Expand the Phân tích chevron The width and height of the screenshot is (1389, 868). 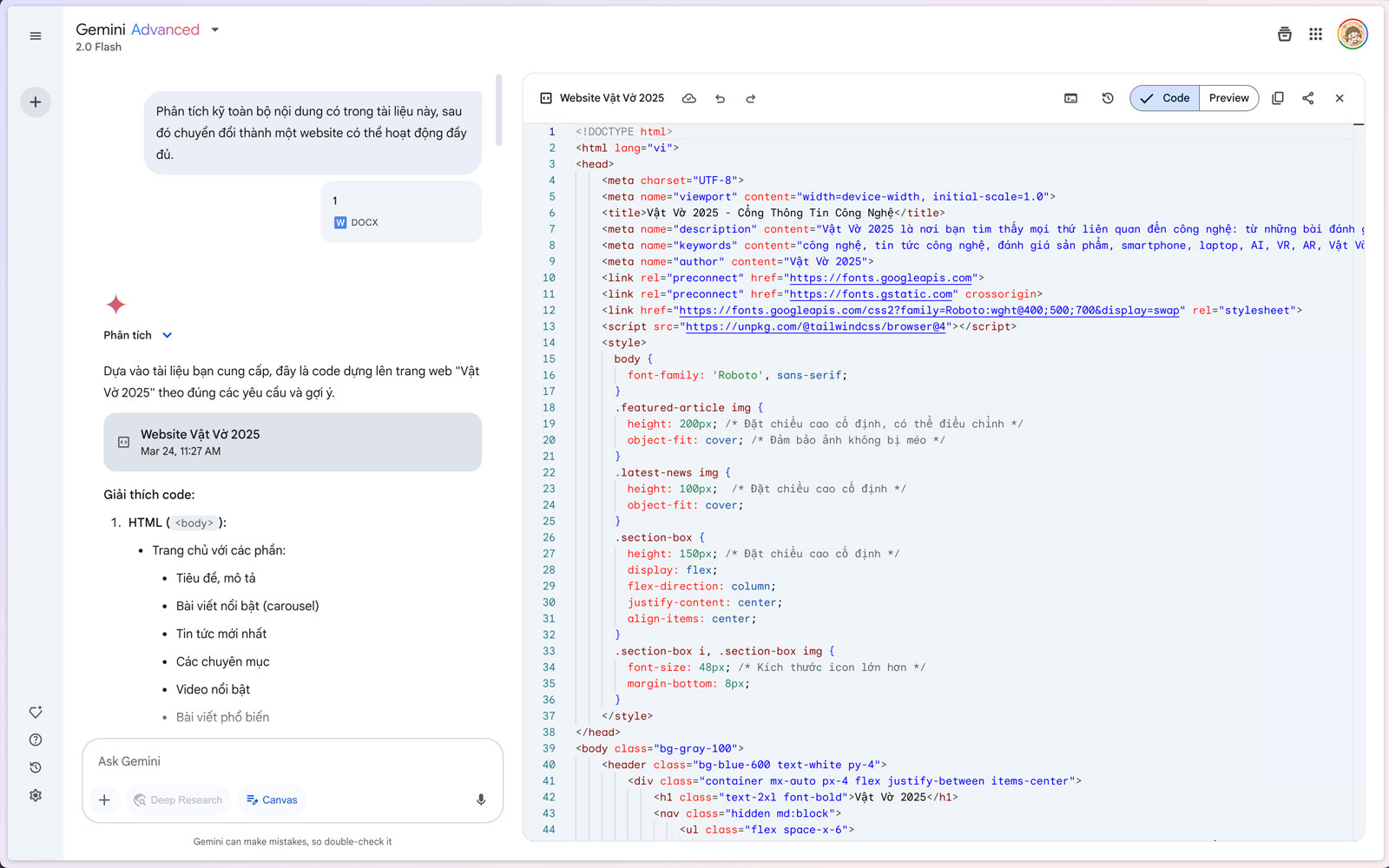168,335
